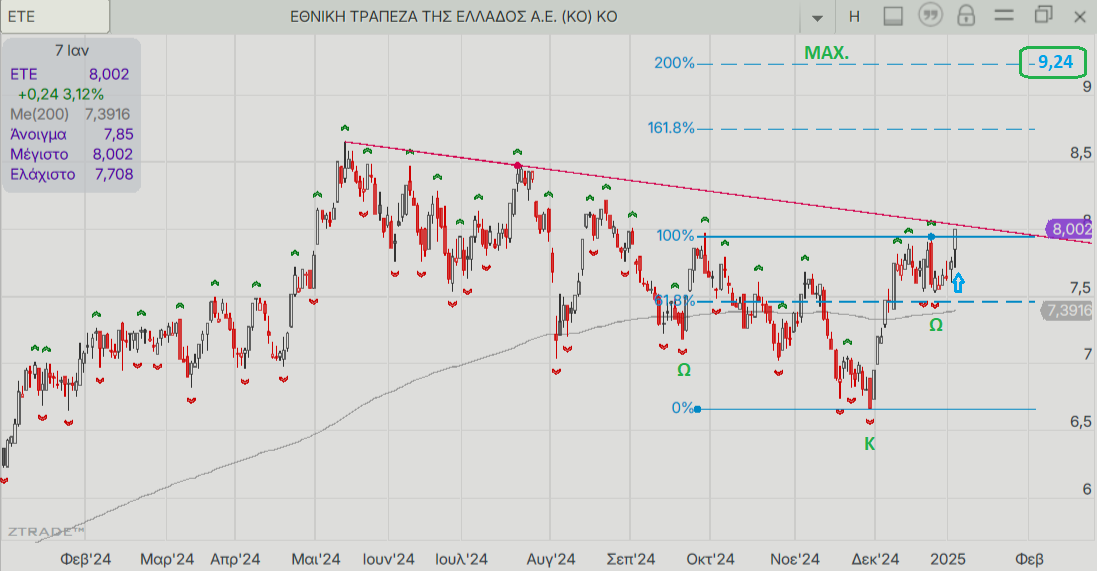
Task: Click the Φεβ'24 date axis label
Action: 85,559
